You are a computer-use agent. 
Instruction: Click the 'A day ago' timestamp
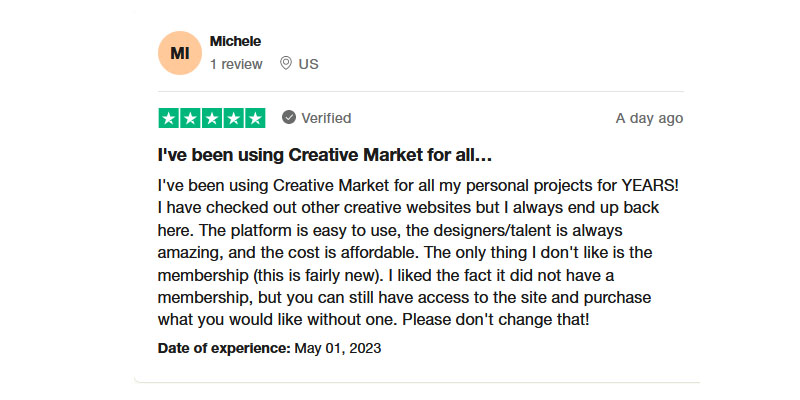tap(649, 118)
